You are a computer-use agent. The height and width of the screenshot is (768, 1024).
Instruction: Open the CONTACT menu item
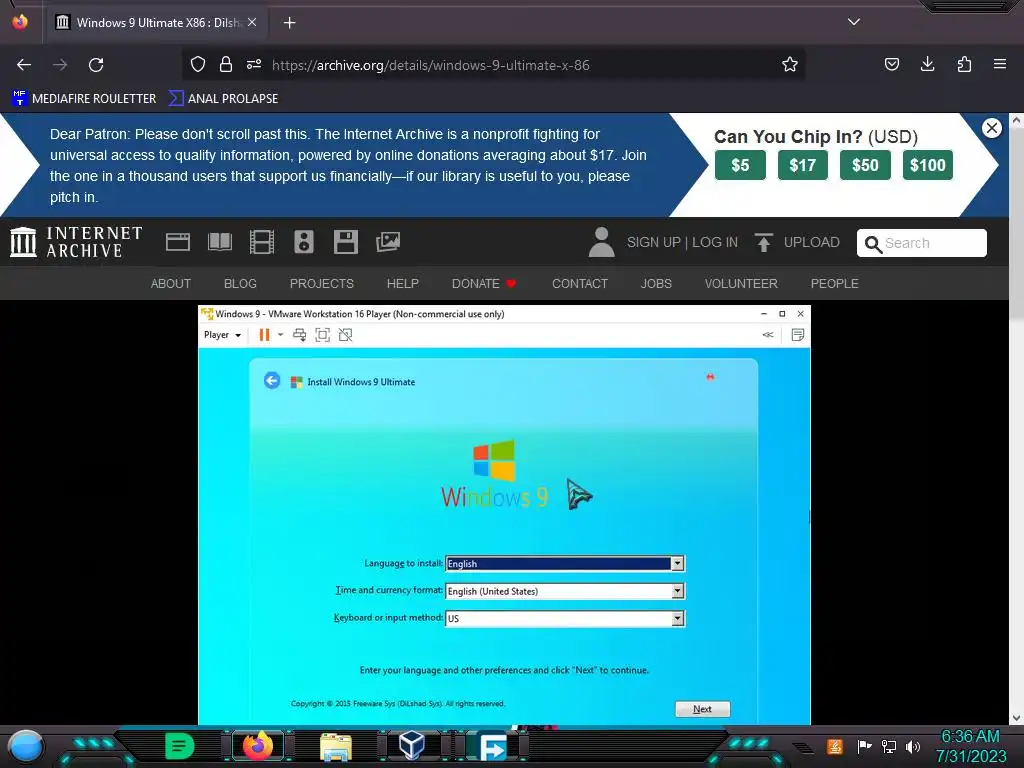580,283
